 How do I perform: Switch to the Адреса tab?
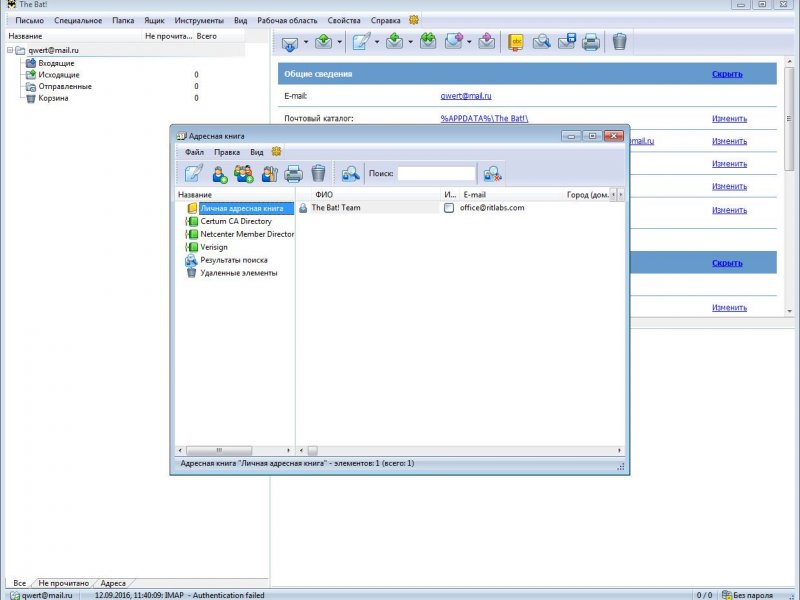click(x=113, y=583)
